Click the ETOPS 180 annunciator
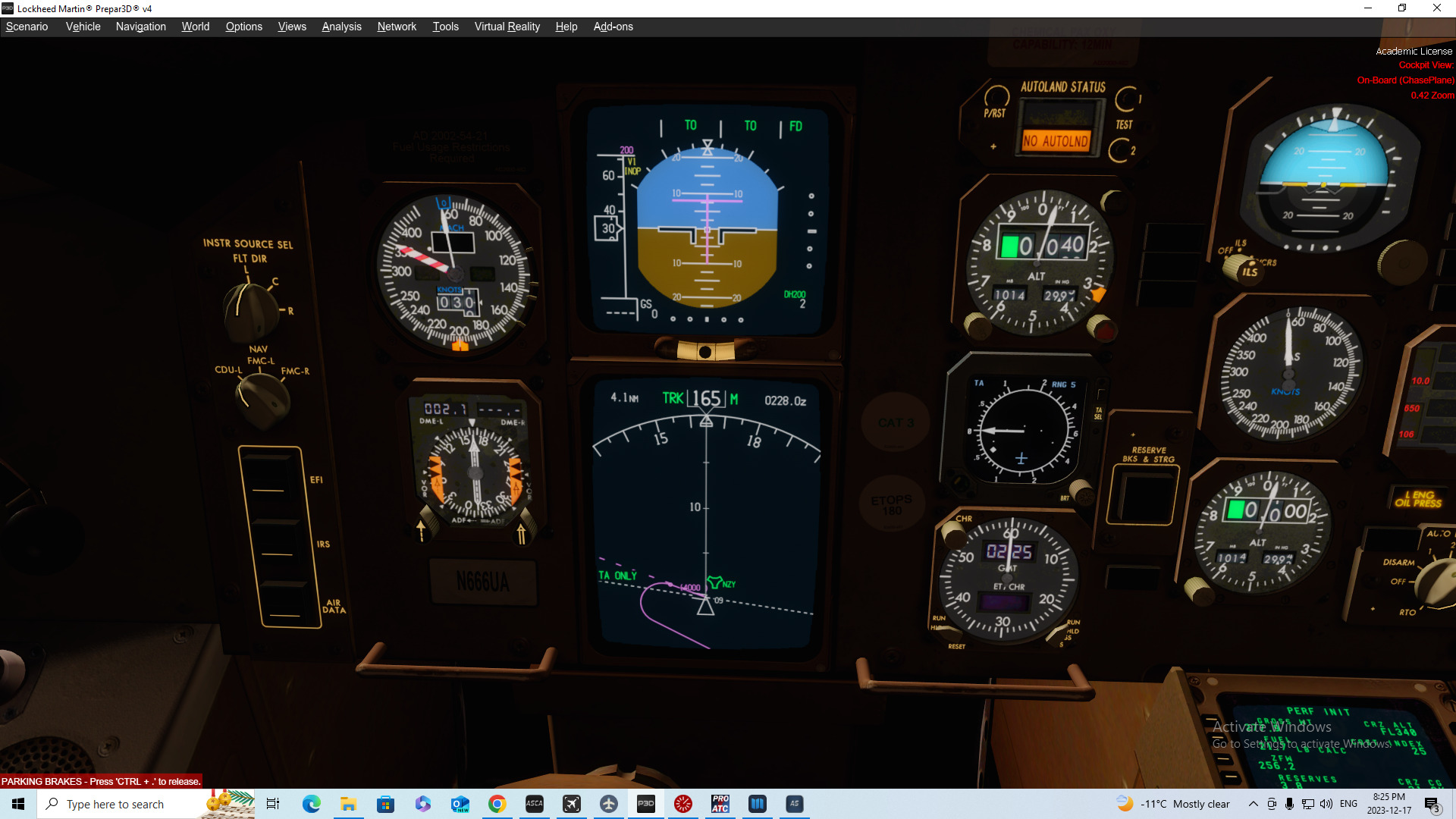 tap(893, 504)
